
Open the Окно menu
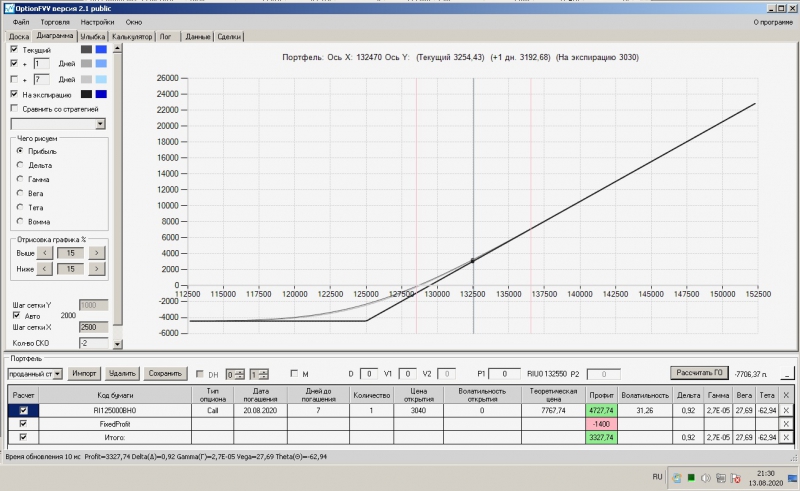[x=134, y=22]
